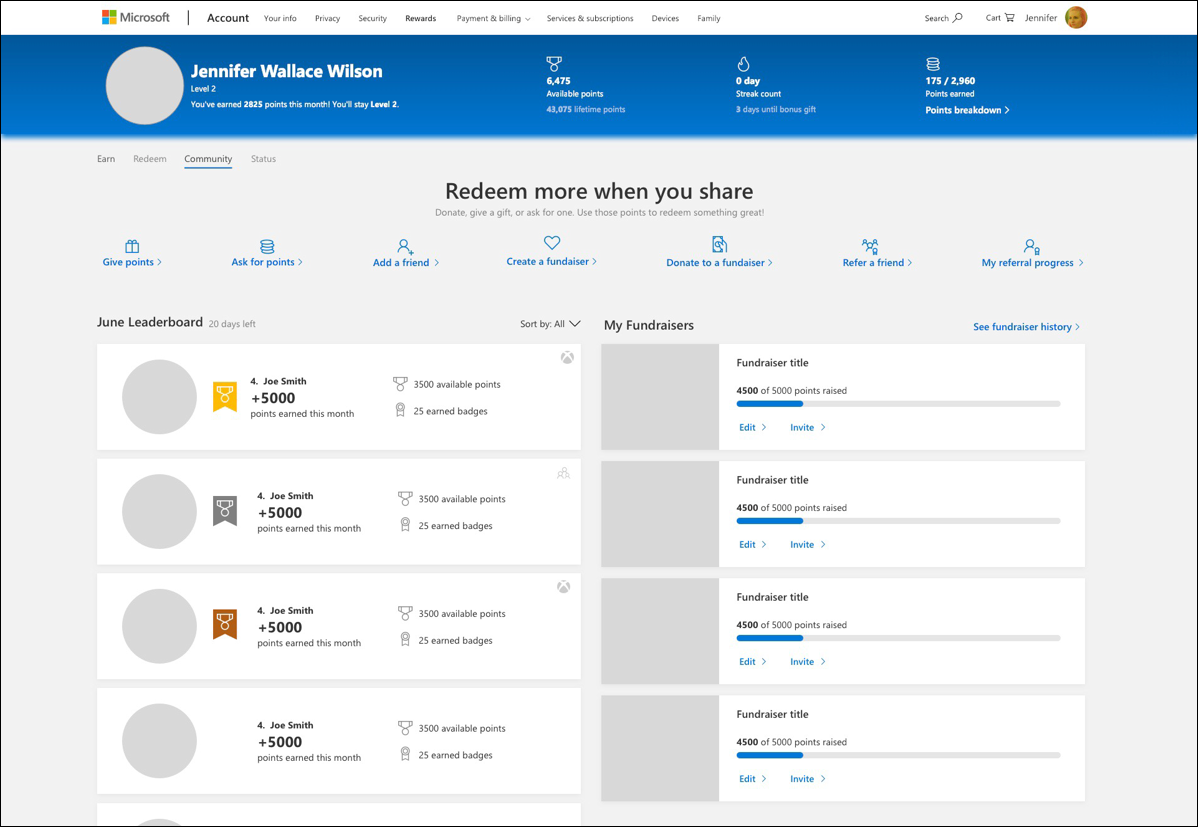The width and height of the screenshot is (1198, 827).
Task: Click the My referral progress icon
Action: tap(1031, 246)
